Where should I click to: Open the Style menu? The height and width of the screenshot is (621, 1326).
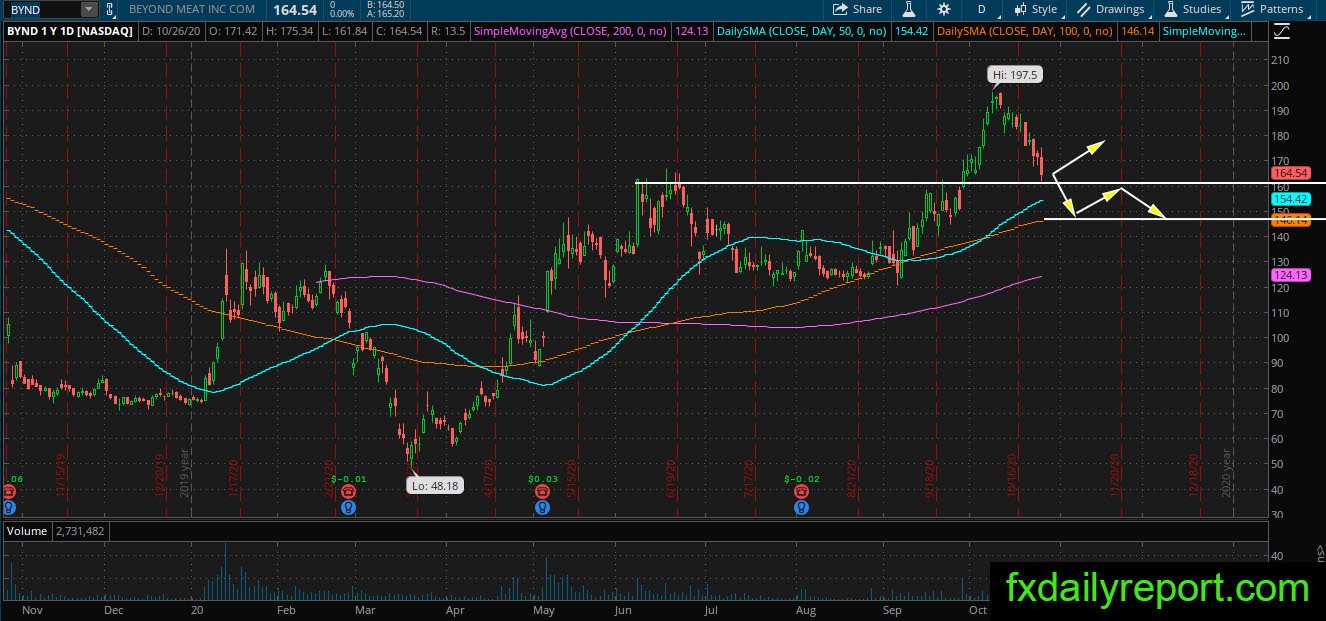pos(1035,9)
